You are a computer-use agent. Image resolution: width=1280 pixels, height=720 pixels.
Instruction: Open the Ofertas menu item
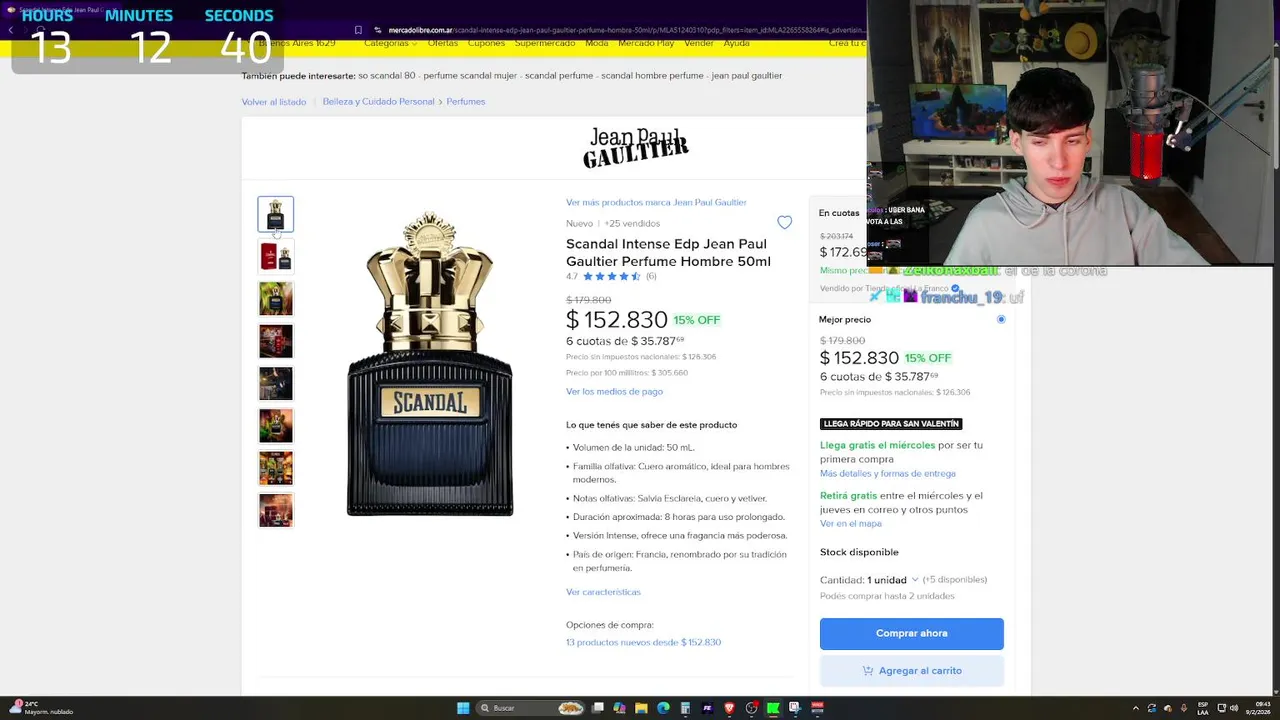(x=443, y=44)
